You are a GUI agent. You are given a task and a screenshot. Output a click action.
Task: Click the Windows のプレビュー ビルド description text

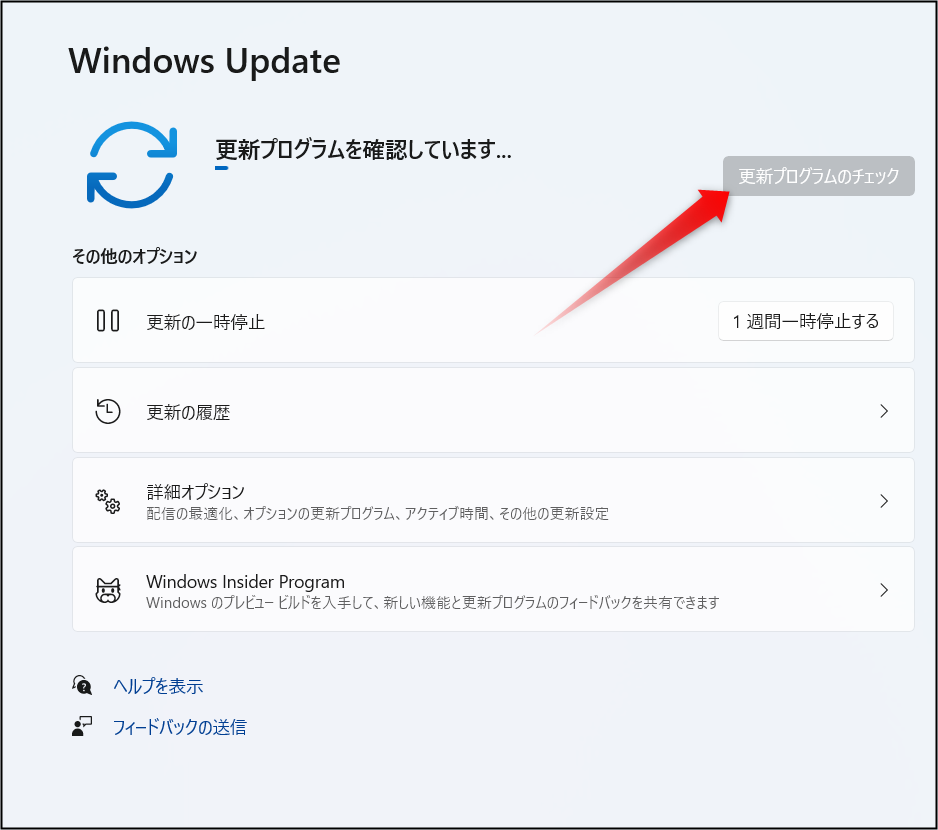tap(433, 603)
